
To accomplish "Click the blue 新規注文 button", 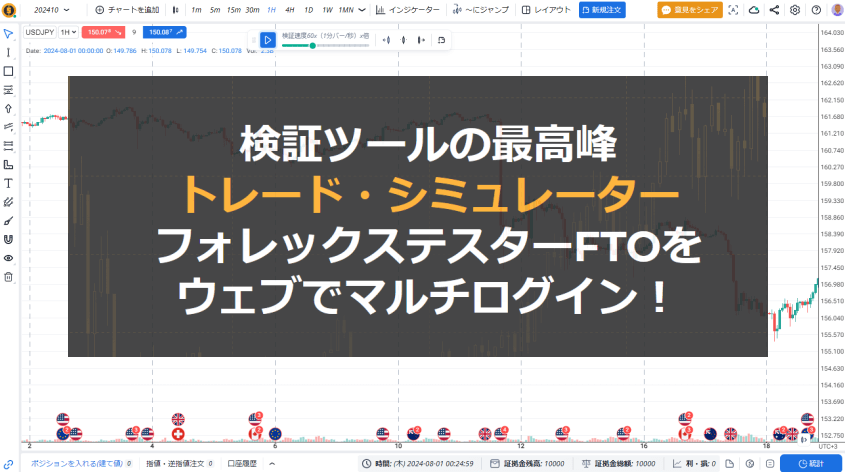I will tap(601, 9).
